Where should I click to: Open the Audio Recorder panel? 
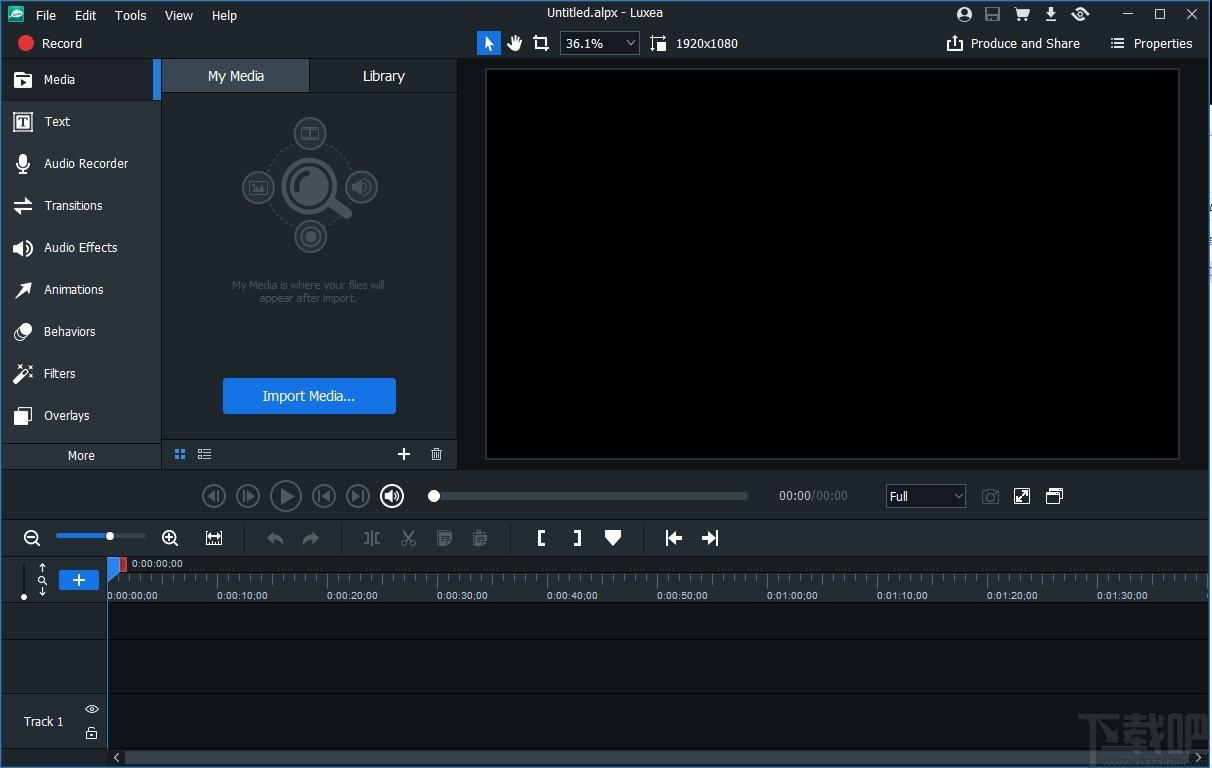pos(80,163)
